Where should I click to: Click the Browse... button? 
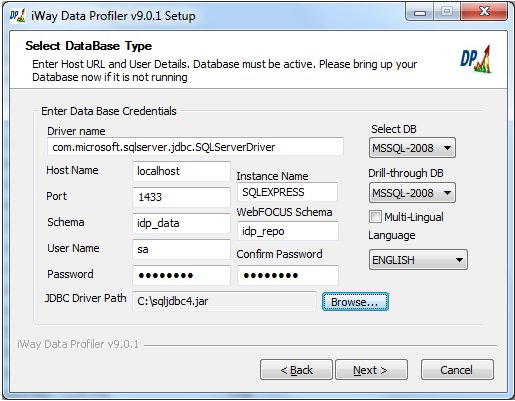(x=355, y=302)
